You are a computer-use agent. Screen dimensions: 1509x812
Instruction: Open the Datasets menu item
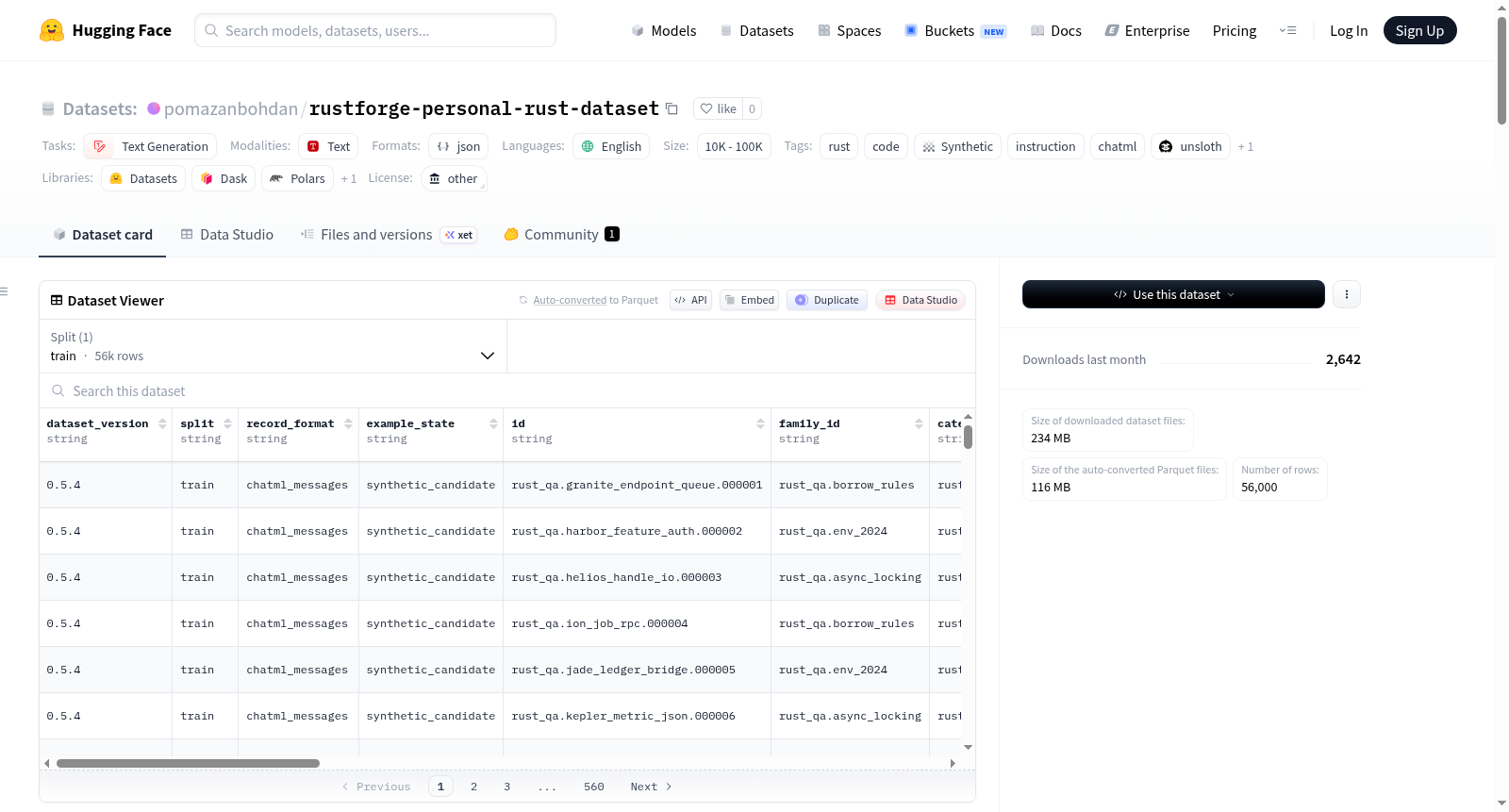757,30
